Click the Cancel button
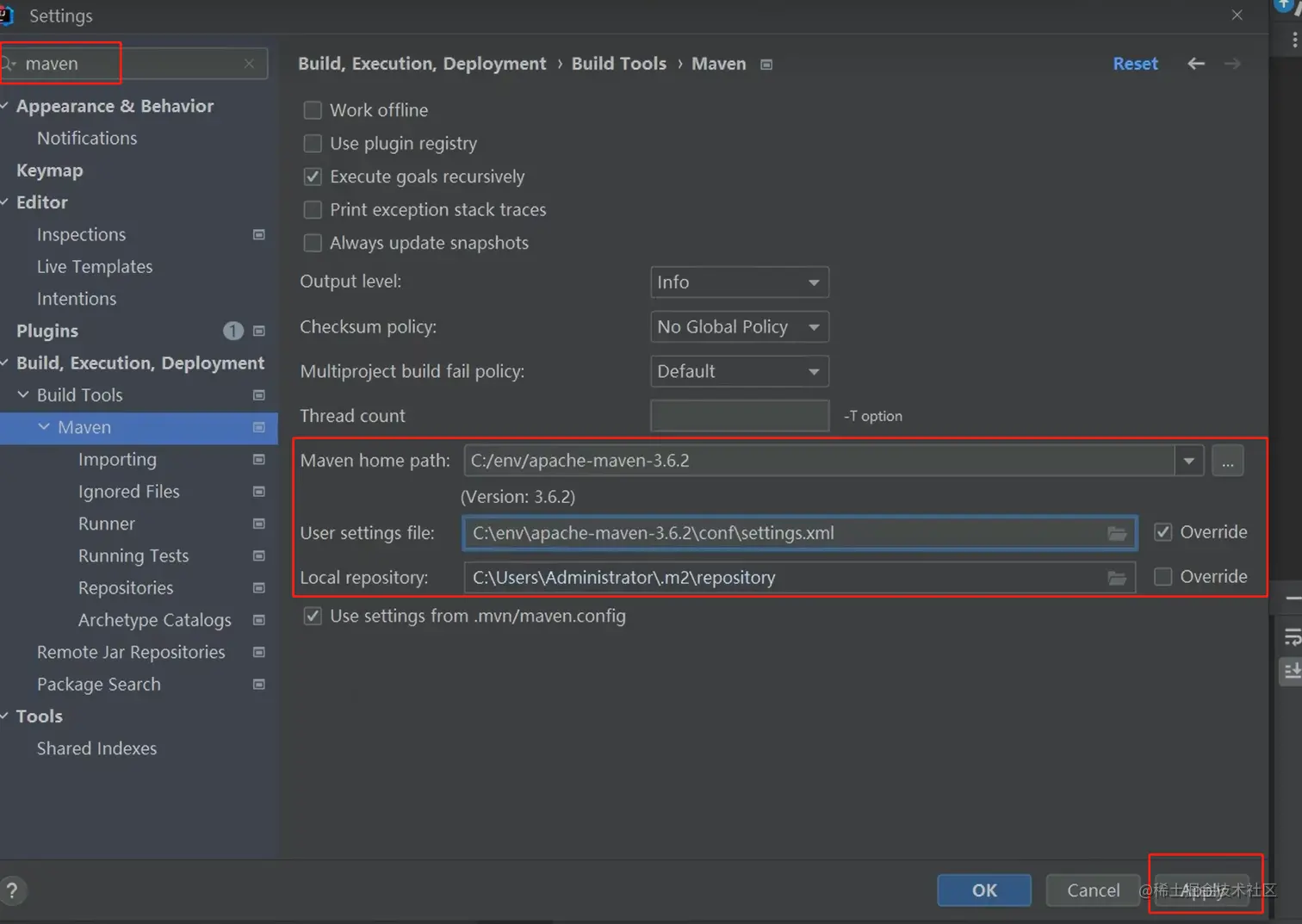Viewport: 1302px width, 924px height. coord(1094,890)
